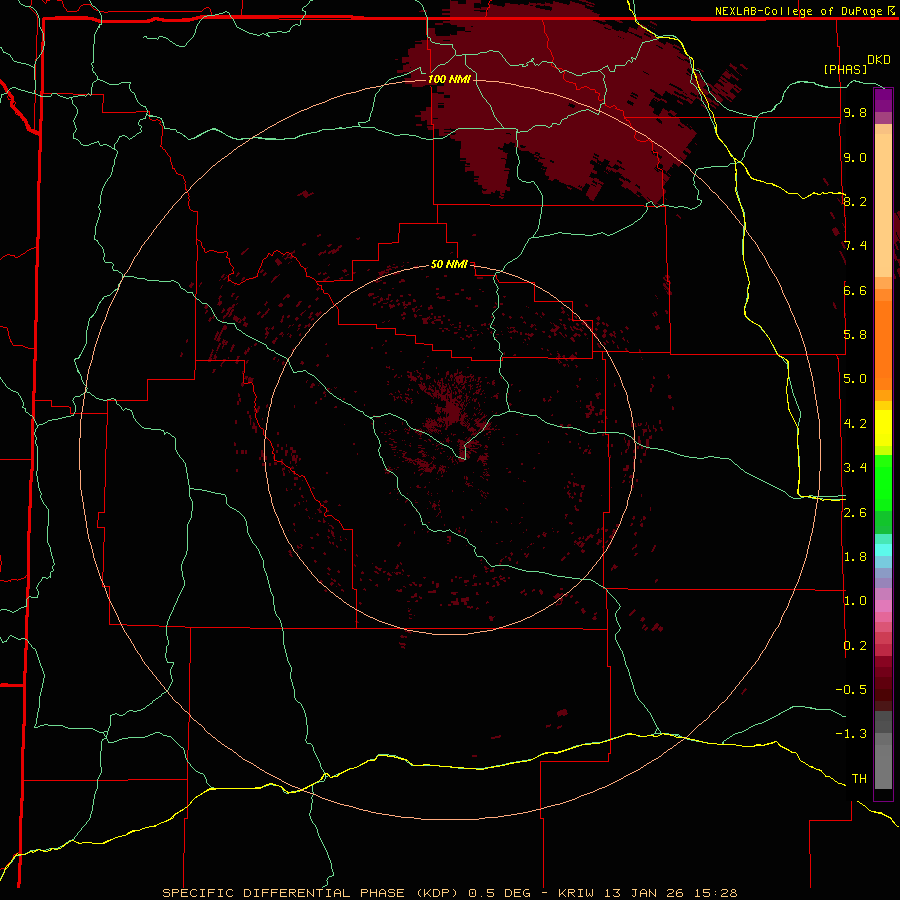The image size is (900, 900).
Task: Click the [PHAS] units label
Action: tap(845, 69)
